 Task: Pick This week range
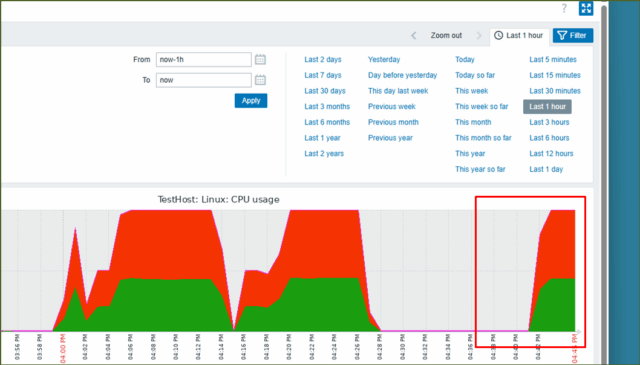coord(472,91)
